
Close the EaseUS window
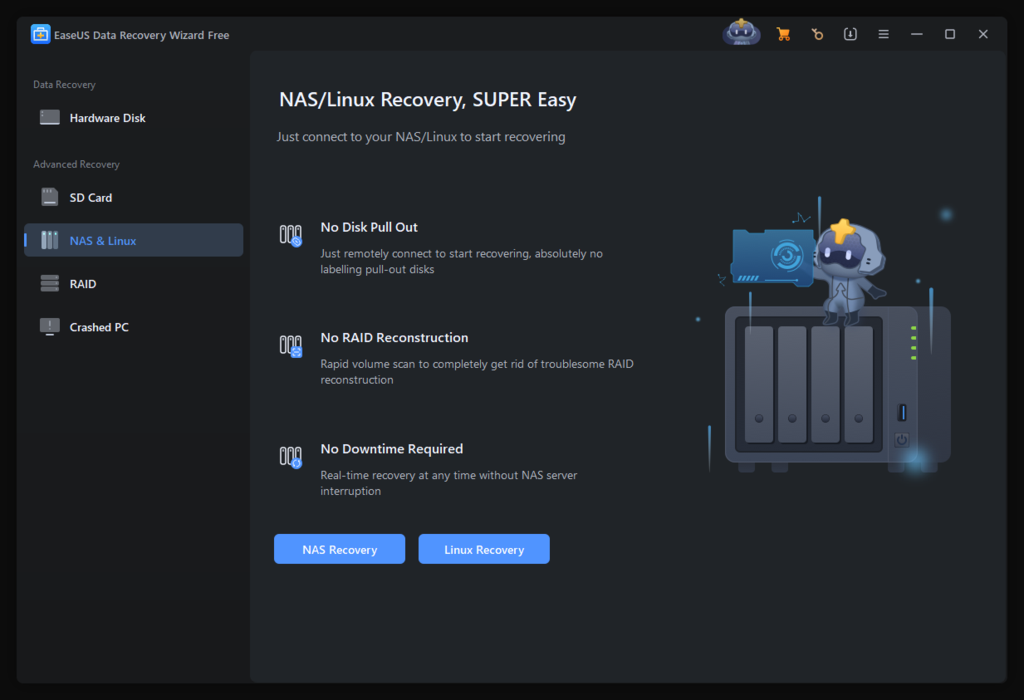[984, 34]
